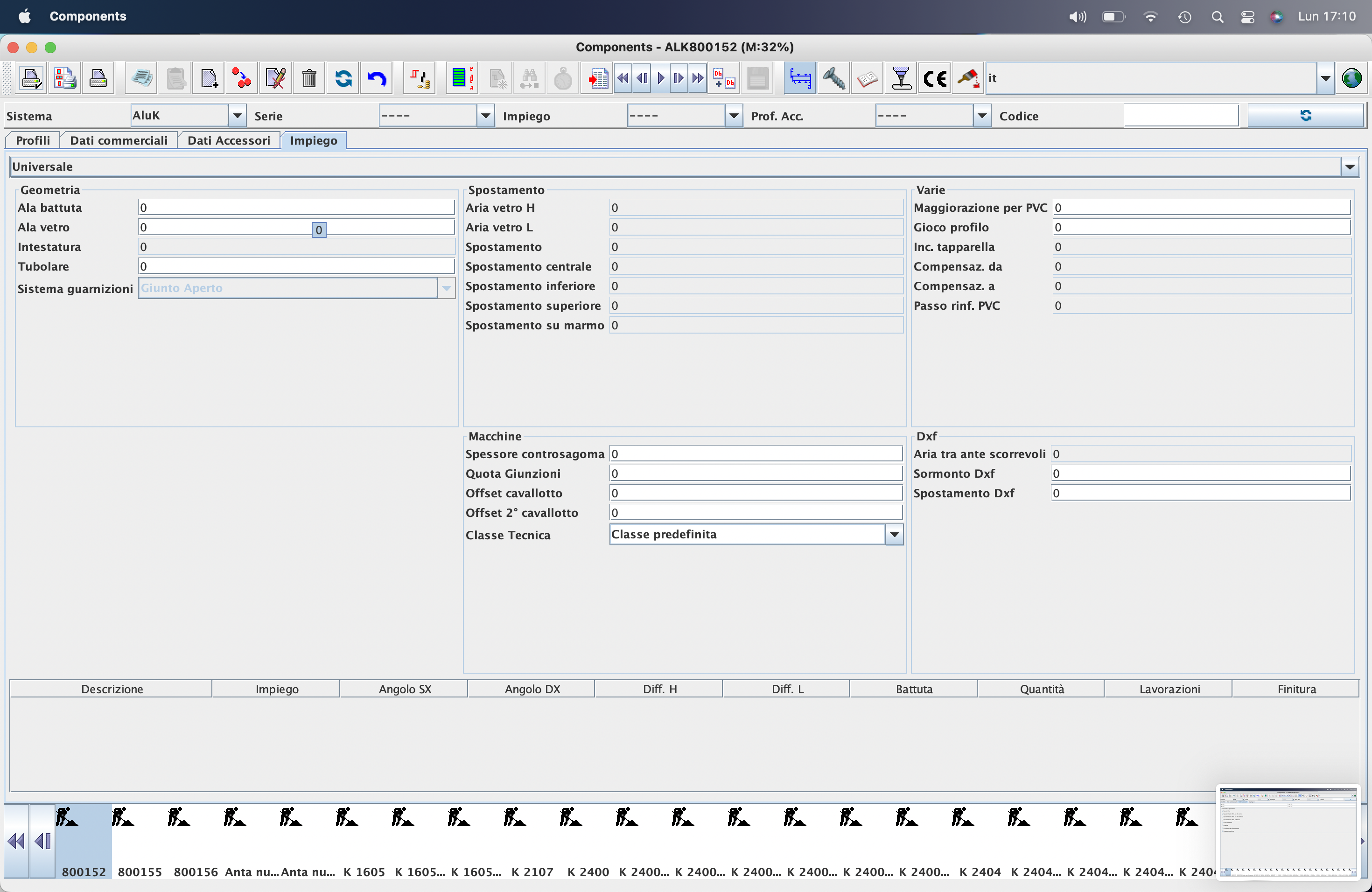This screenshot has width=1372, height=892.
Task: Click the blue circular refresh toolbar icon
Action: [x=343, y=78]
